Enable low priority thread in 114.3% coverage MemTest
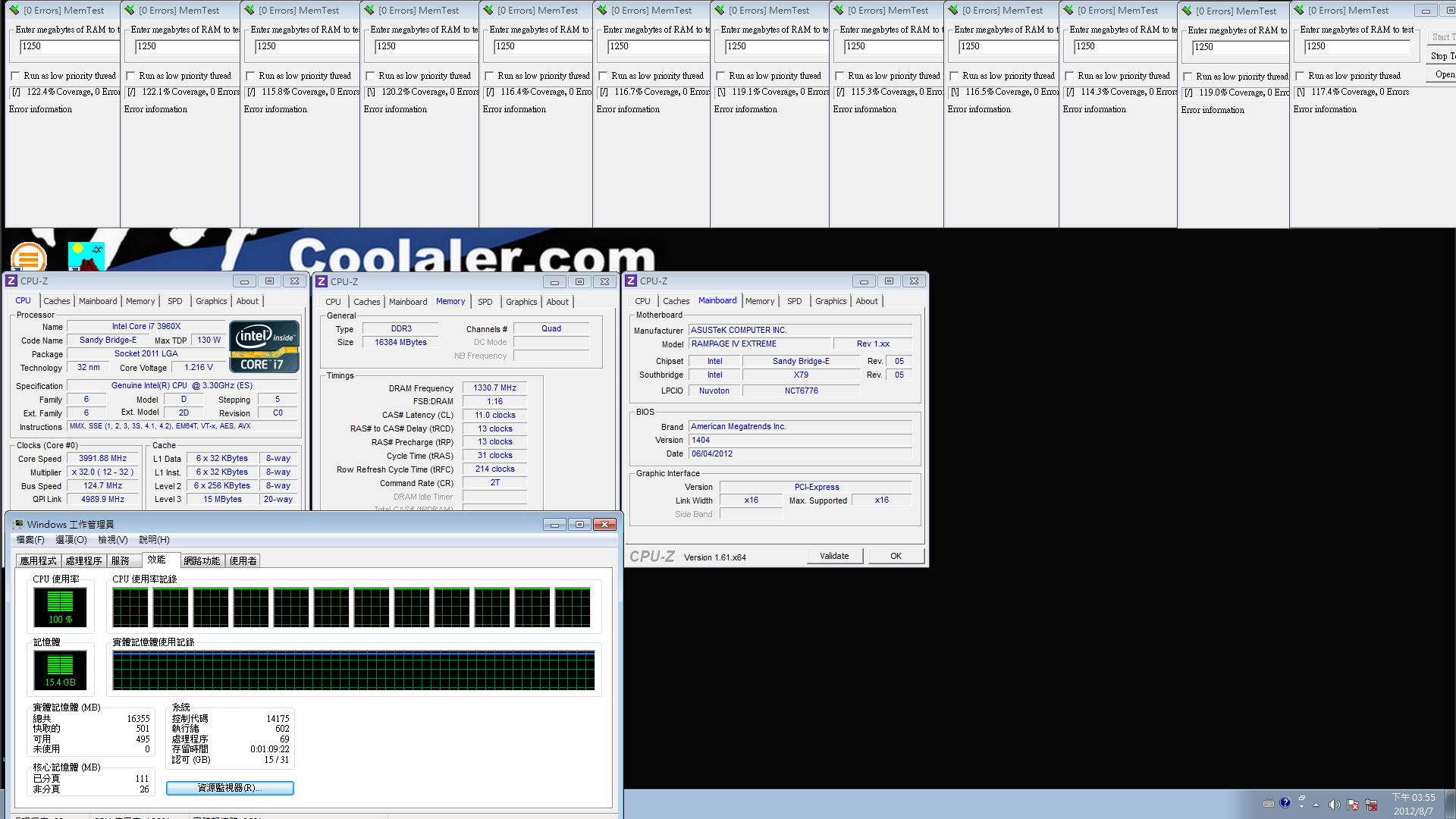 pos(1069,76)
